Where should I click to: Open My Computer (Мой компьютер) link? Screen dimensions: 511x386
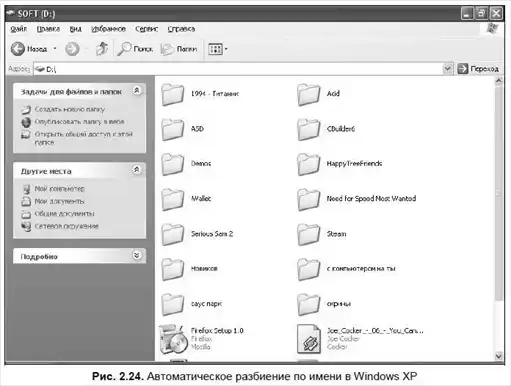[x=59, y=189]
